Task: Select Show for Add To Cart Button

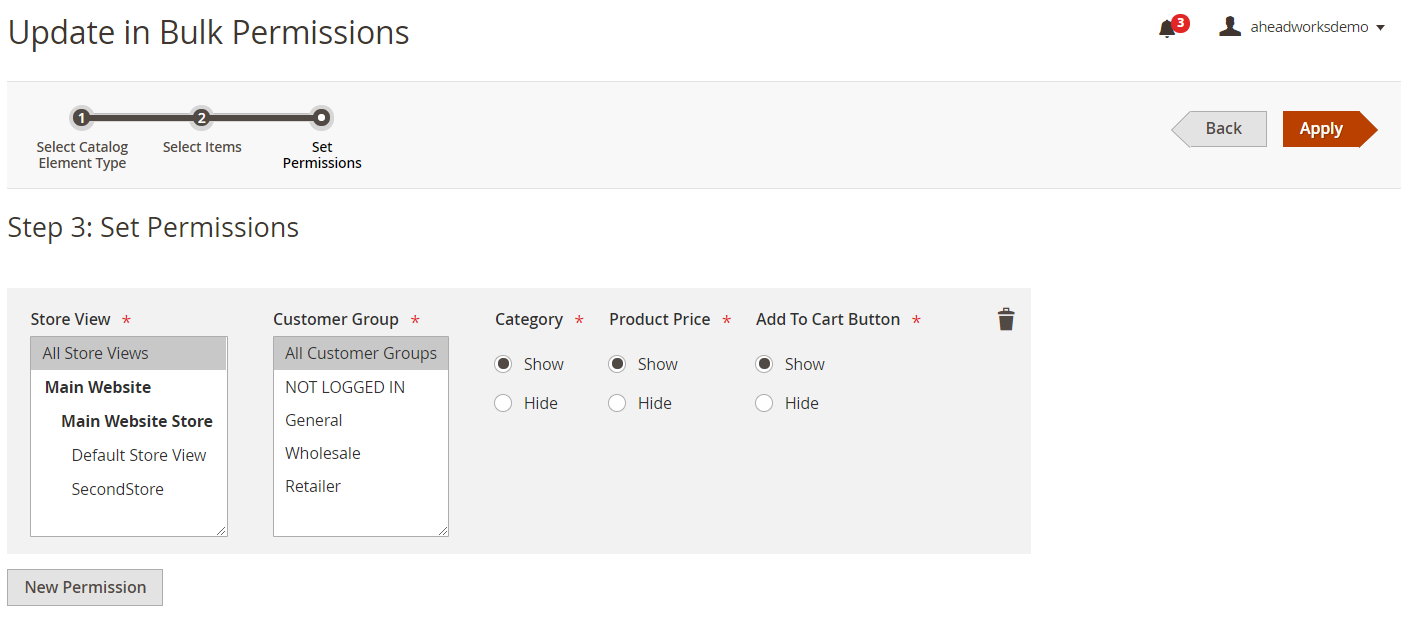Action: (764, 364)
